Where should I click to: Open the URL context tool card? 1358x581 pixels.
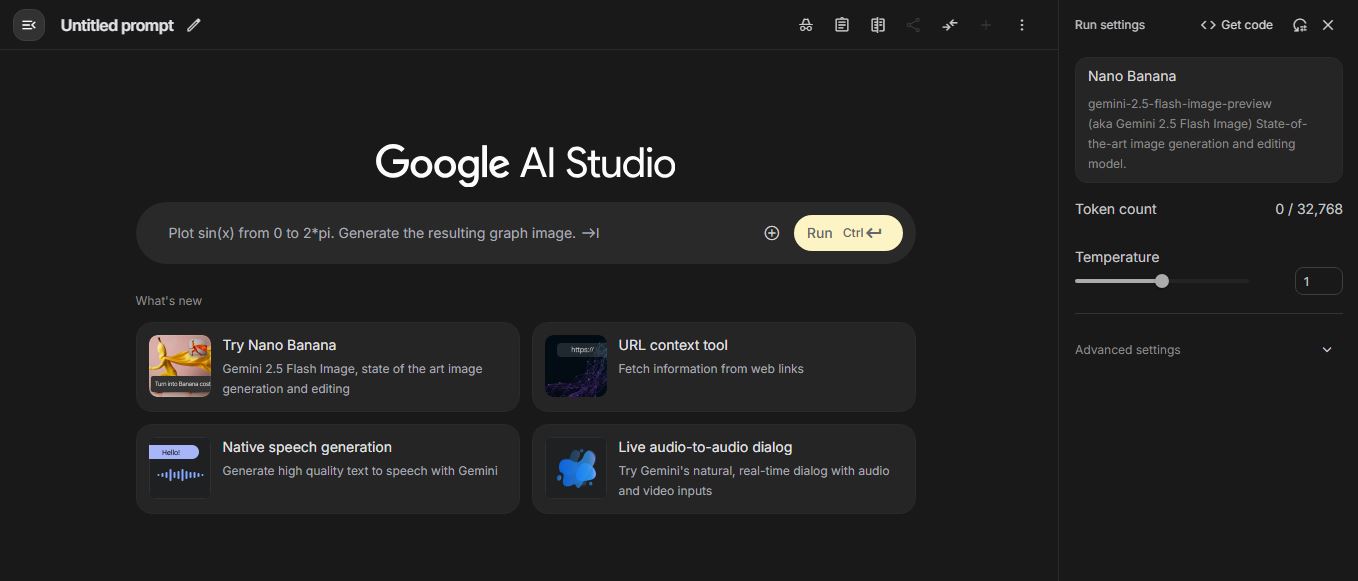723,367
